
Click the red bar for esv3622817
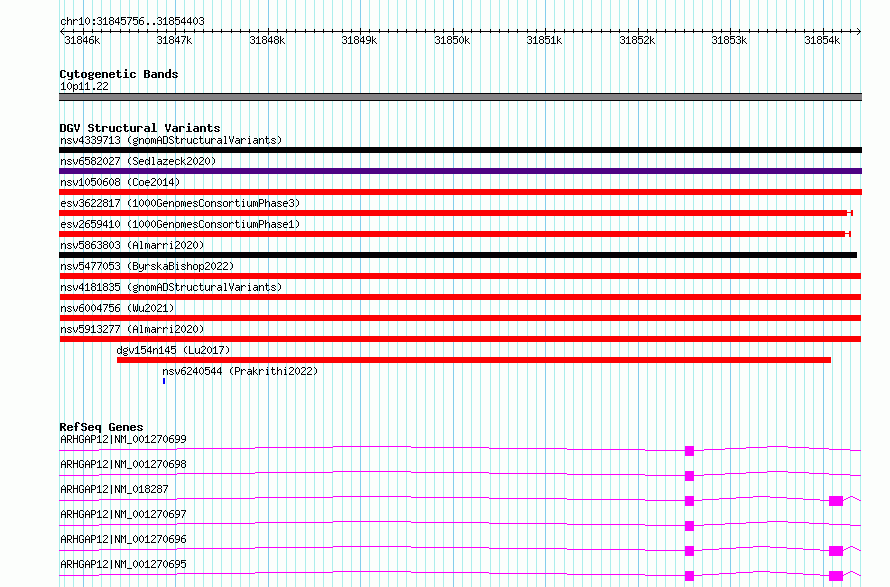(456, 213)
